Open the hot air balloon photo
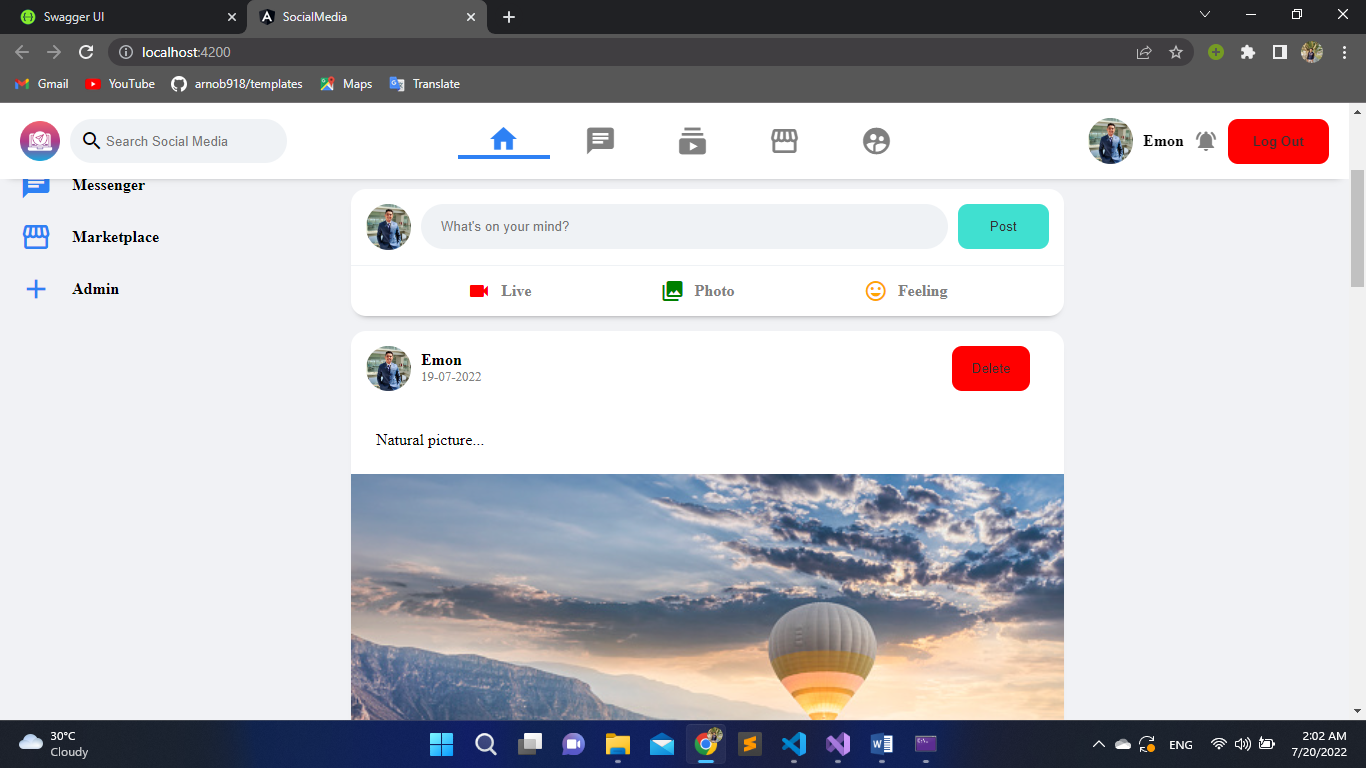Screen dimensions: 1366x768 pyautogui.click(x=707, y=596)
